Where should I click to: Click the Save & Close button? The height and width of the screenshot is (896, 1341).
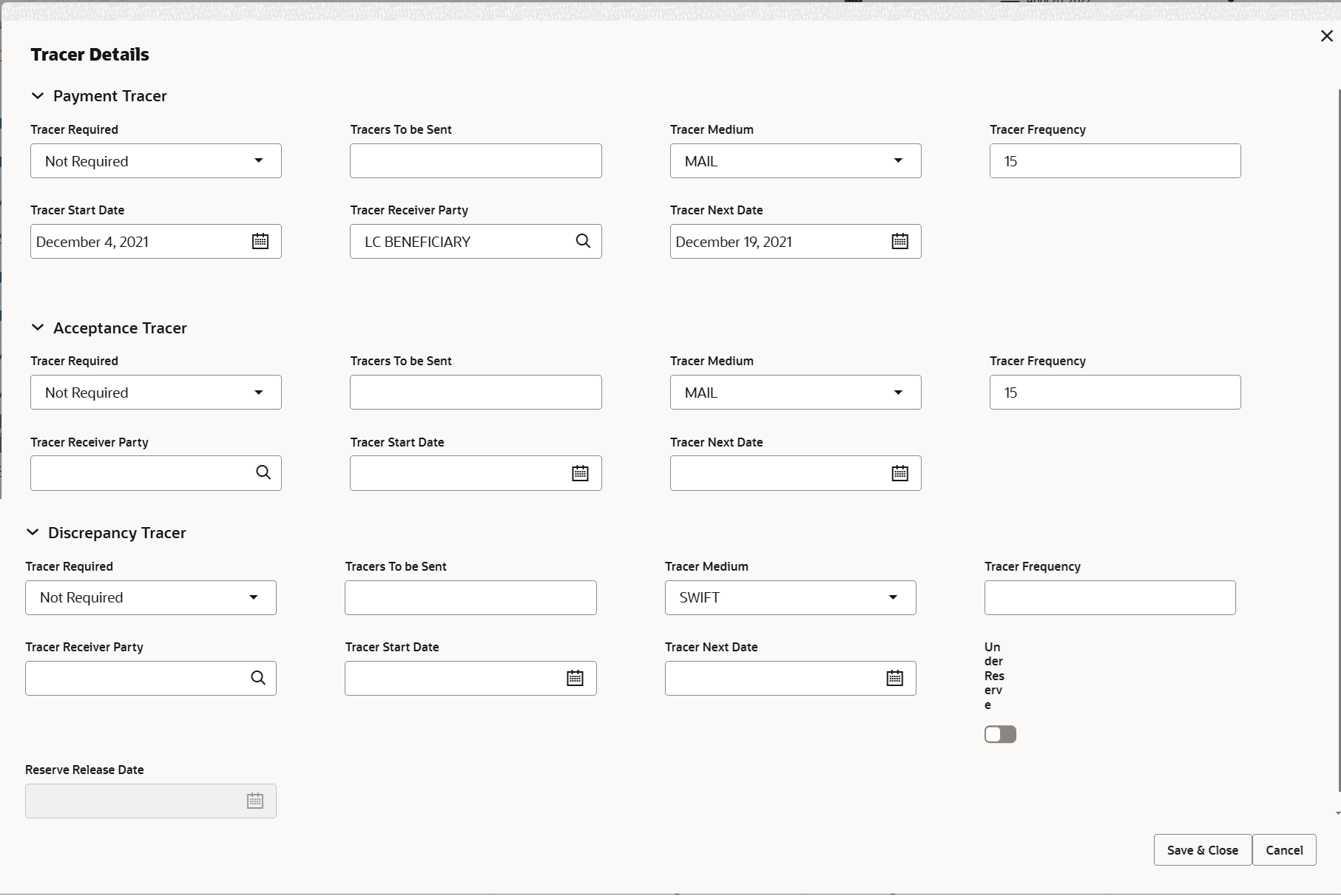(x=1202, y=850)
